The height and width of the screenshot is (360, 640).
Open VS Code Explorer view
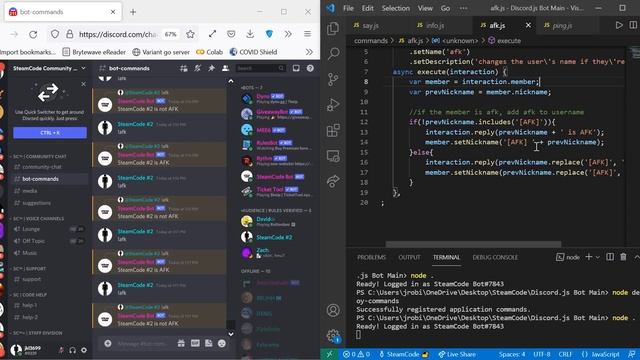(x=333, y=29)
